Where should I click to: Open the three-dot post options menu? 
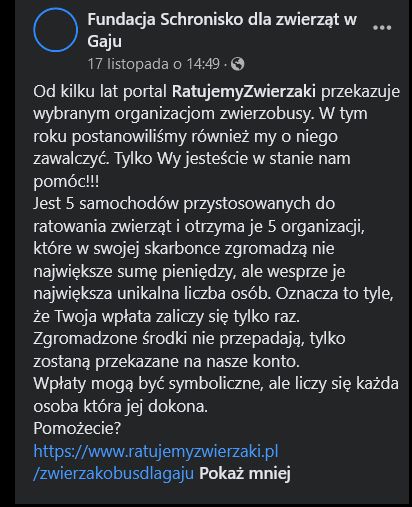(x=382, y=28)
